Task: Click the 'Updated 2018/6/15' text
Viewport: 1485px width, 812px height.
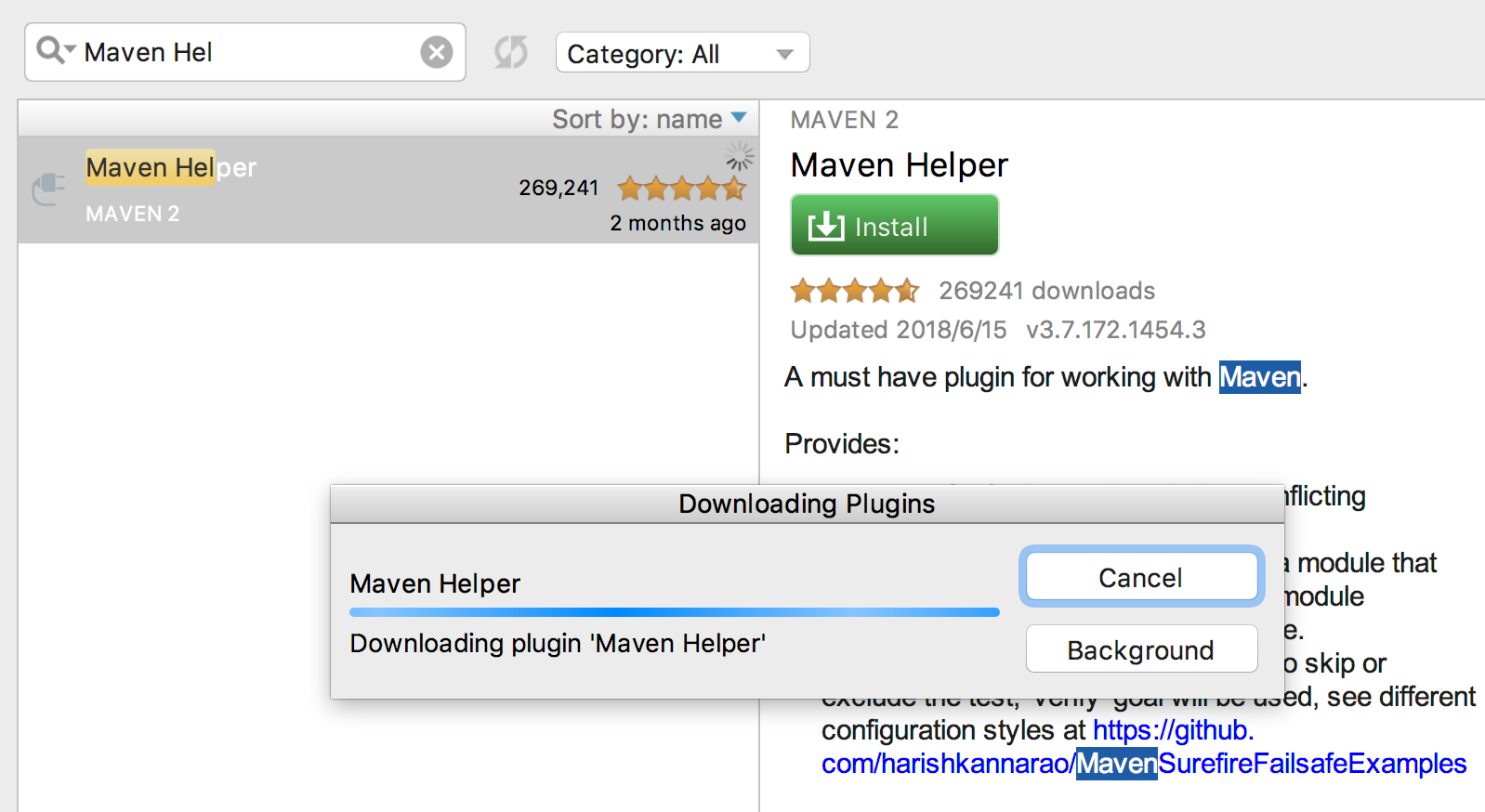Action: click(899, 330)
